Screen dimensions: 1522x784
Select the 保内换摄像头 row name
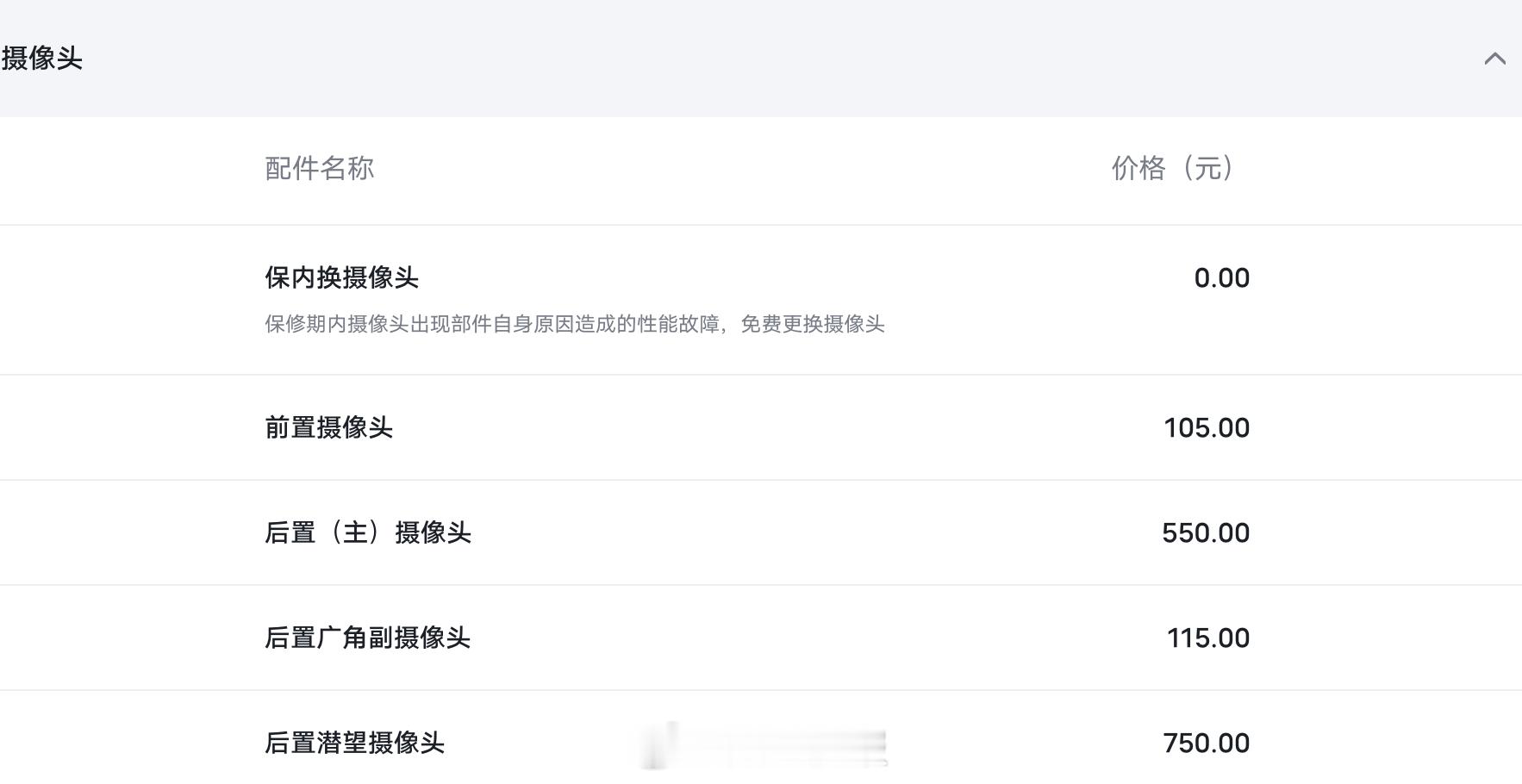341,277
